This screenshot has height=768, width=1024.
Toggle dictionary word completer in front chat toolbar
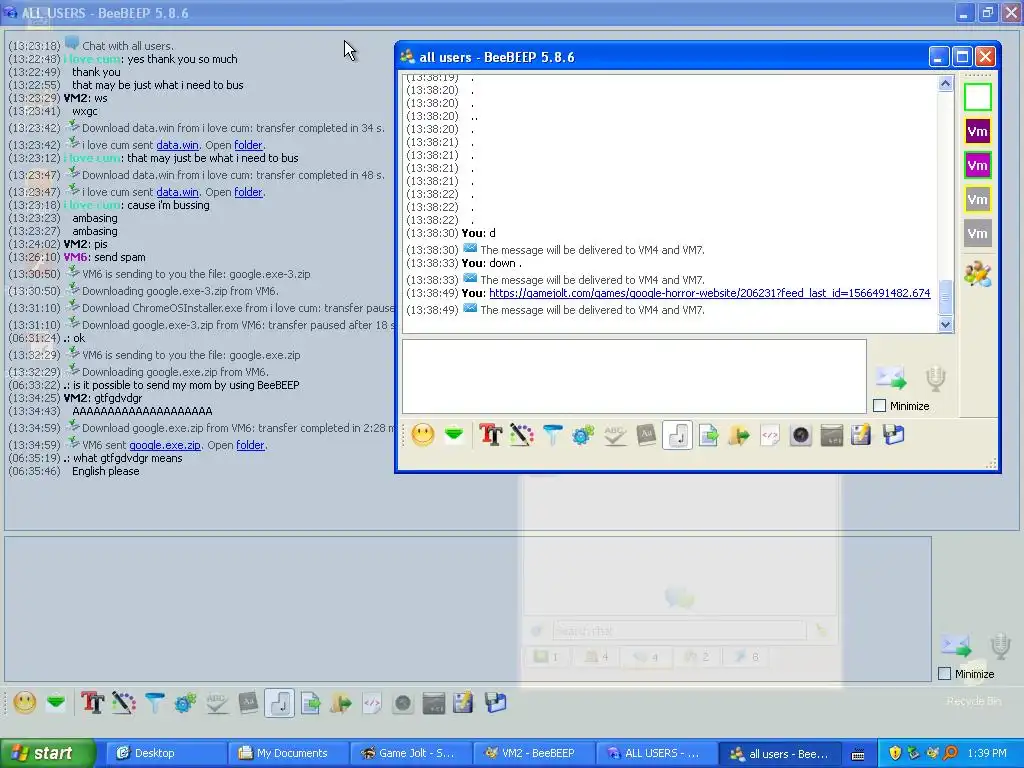tap(646, 435)
